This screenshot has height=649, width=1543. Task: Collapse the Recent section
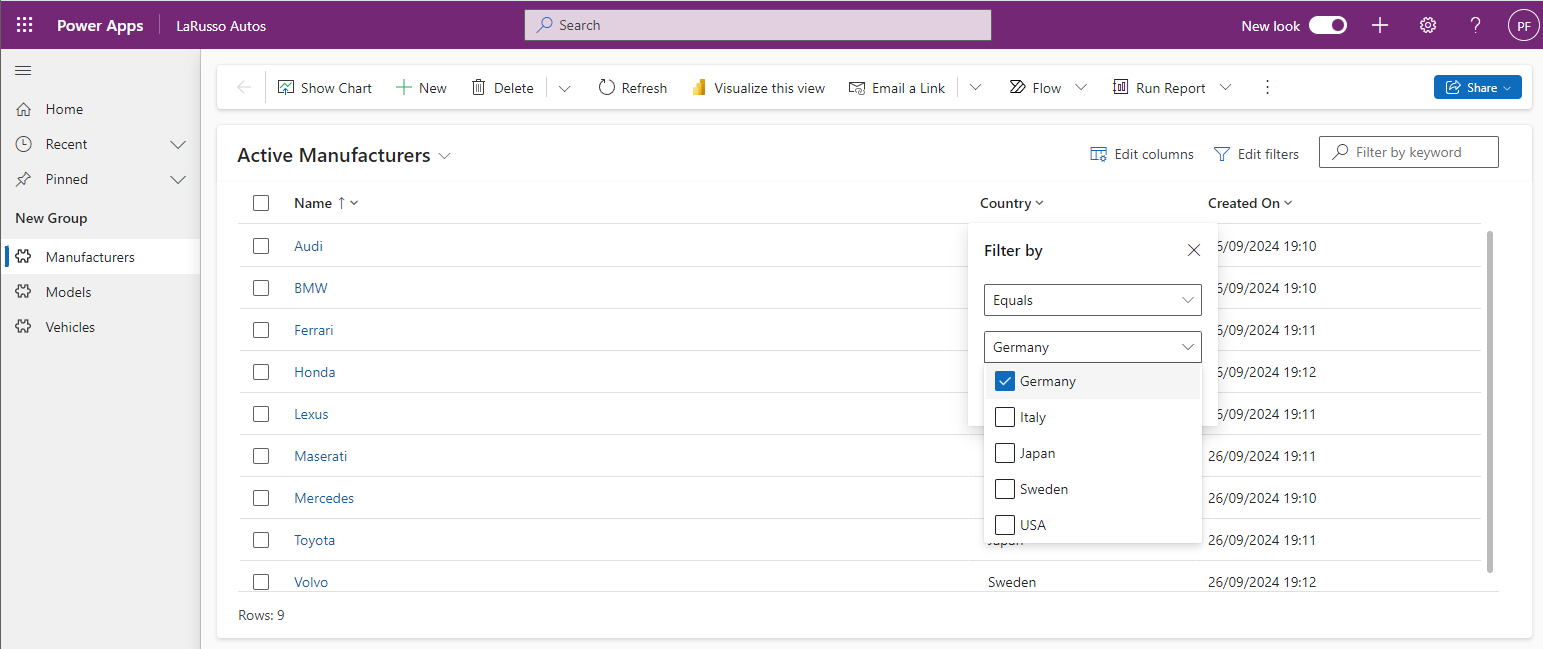pyautogui.click(x=178, y=143)
